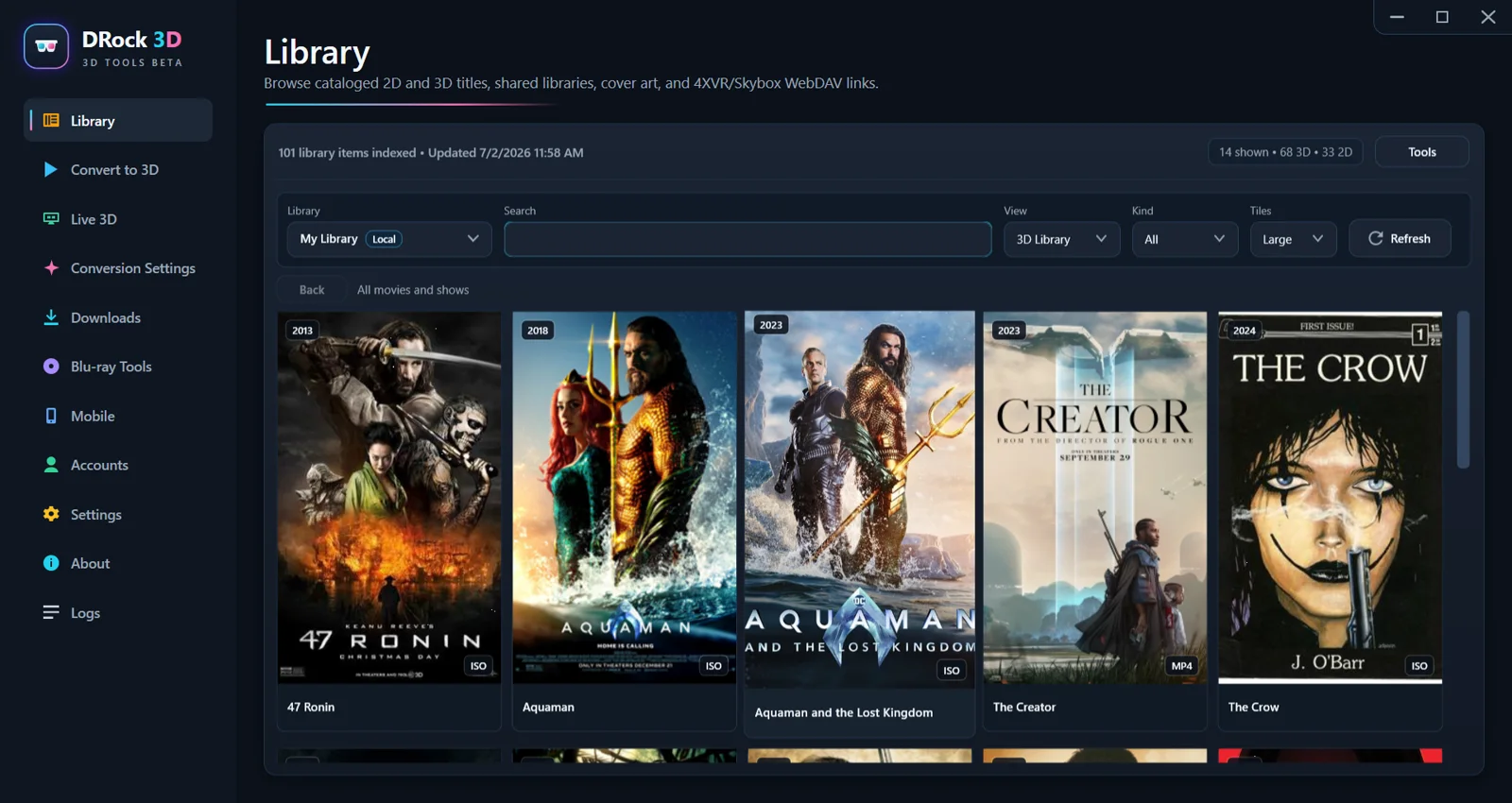Click the About info icon
The width and height of the screenshot is (1512, 803).
tap(51, 563)
